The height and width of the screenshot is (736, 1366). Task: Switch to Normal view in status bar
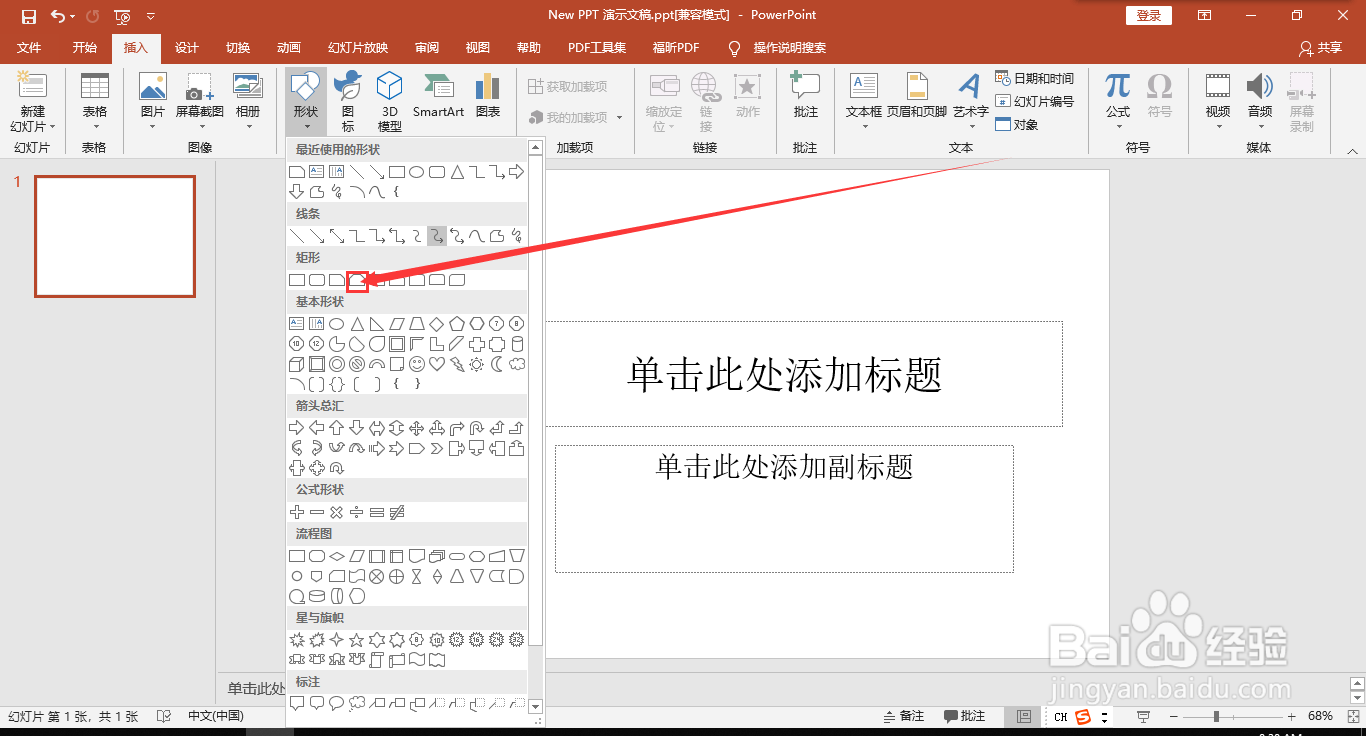pos(1023,716)
